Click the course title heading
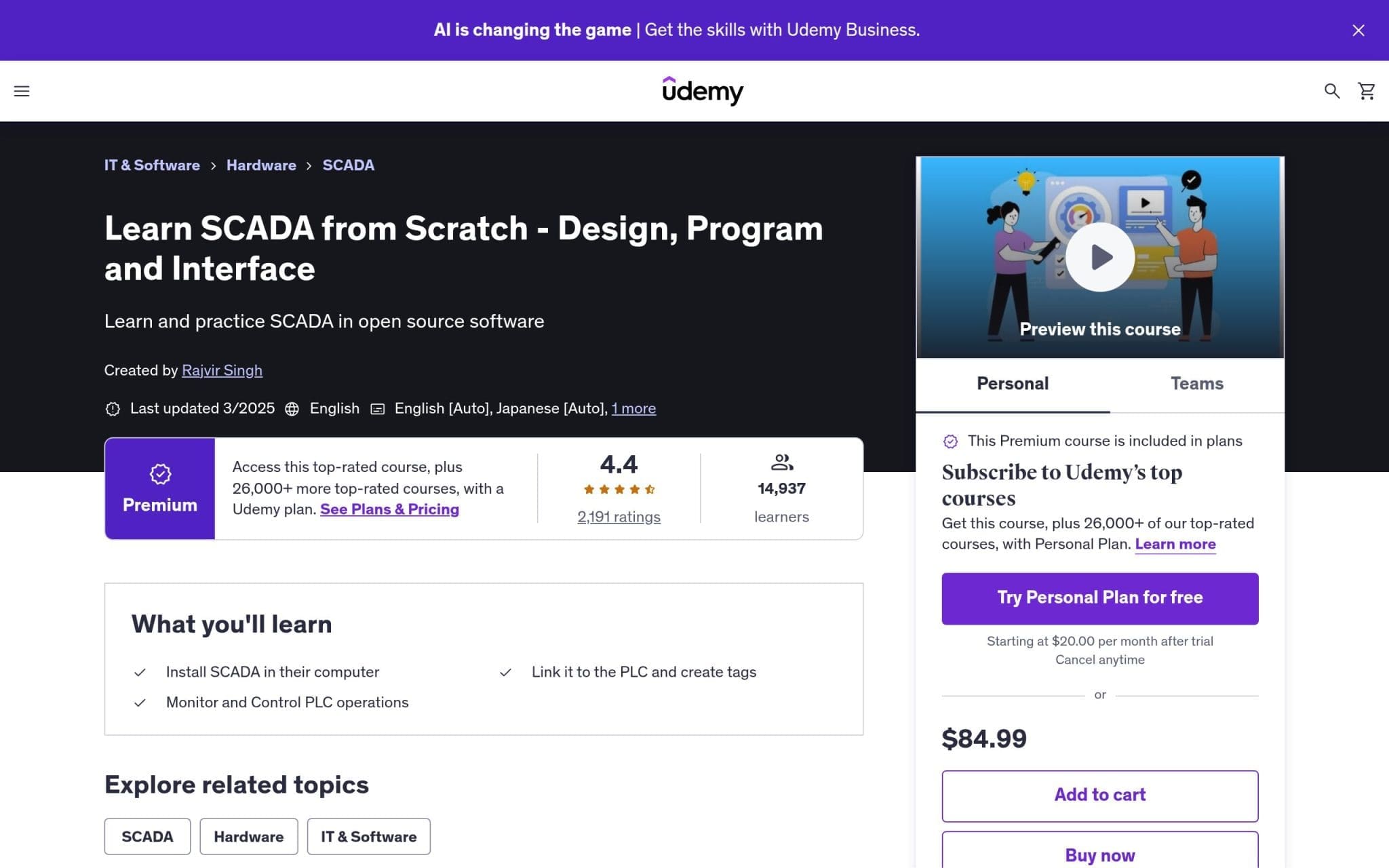1389x868 pixels. click(x=464, y=248)
